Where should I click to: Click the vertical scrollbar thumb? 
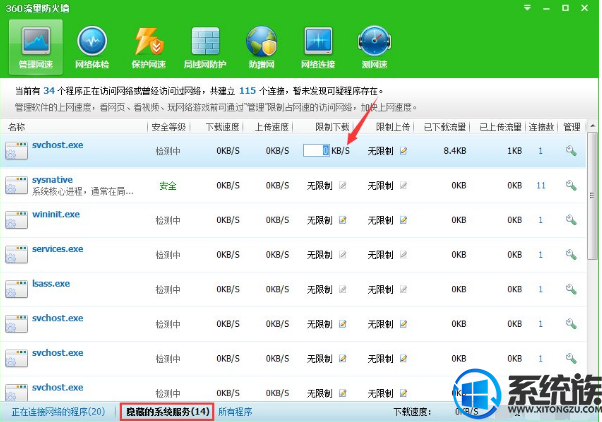click(592, 196)
